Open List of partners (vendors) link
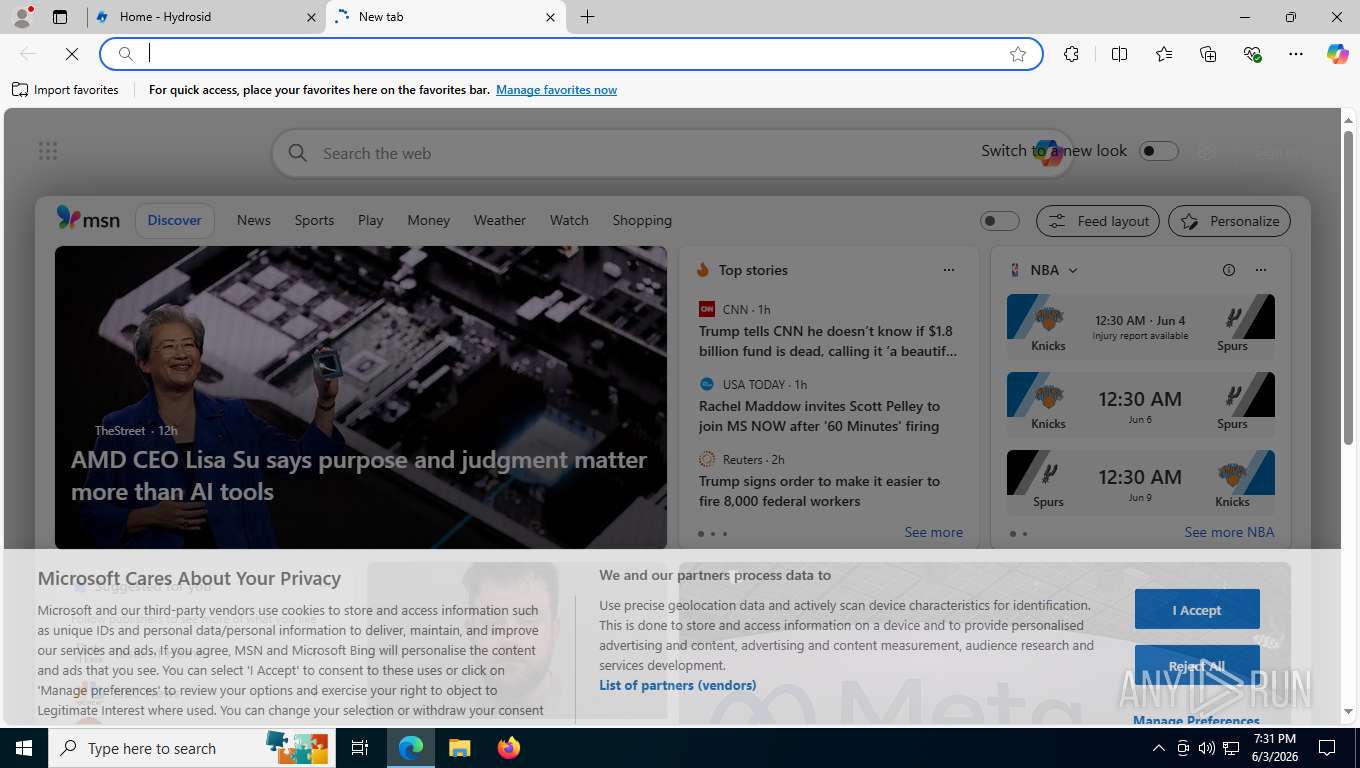Image resolution: width=1360 pixels, height=768 pixels. pos(678,685)
